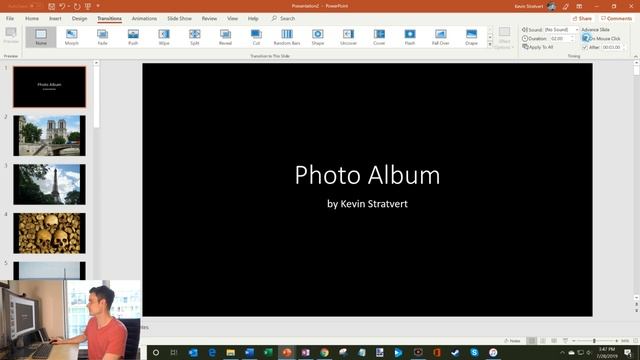Switch to Reading view icon

(554, 340)
